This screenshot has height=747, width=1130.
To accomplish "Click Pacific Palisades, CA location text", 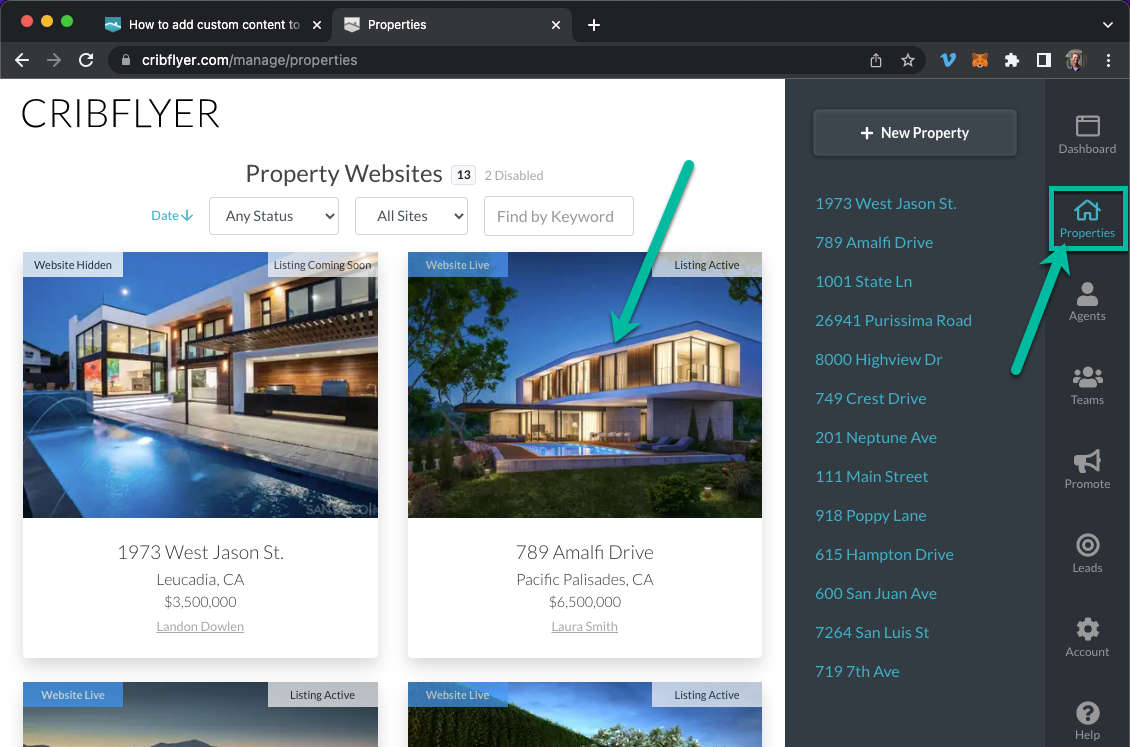I will pyautogui.click(x=584, y=579).
